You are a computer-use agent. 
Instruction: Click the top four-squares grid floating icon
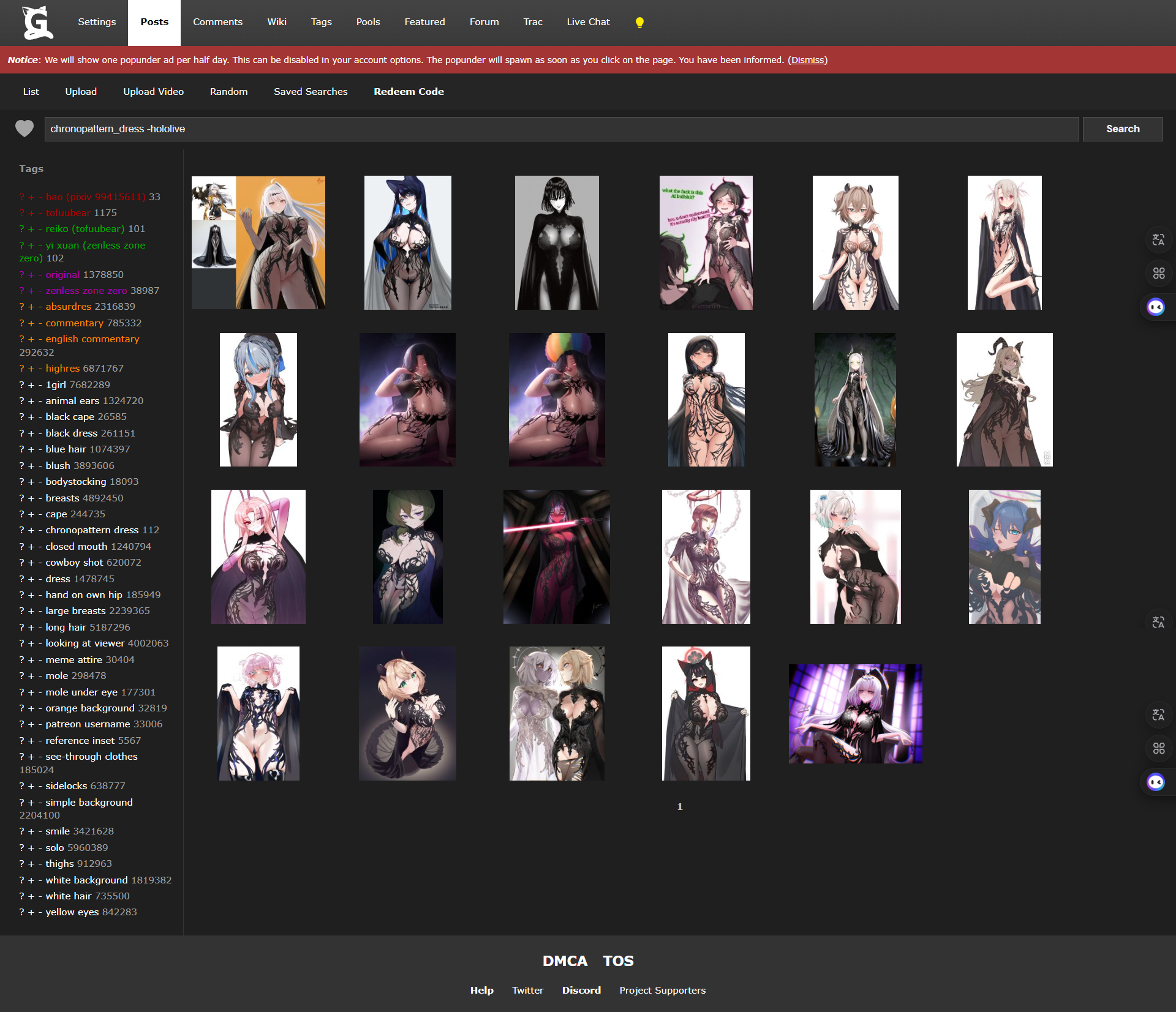(x=1158, y=273)
